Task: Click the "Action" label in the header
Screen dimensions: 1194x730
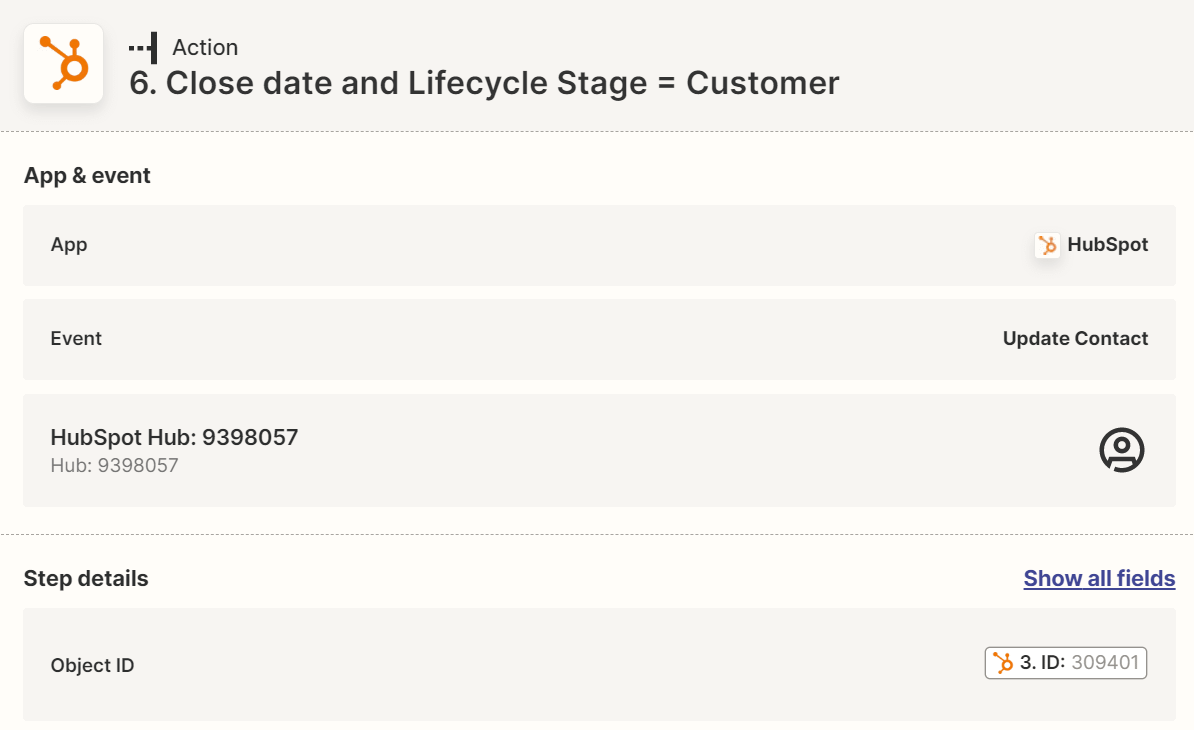Action: 205,47
